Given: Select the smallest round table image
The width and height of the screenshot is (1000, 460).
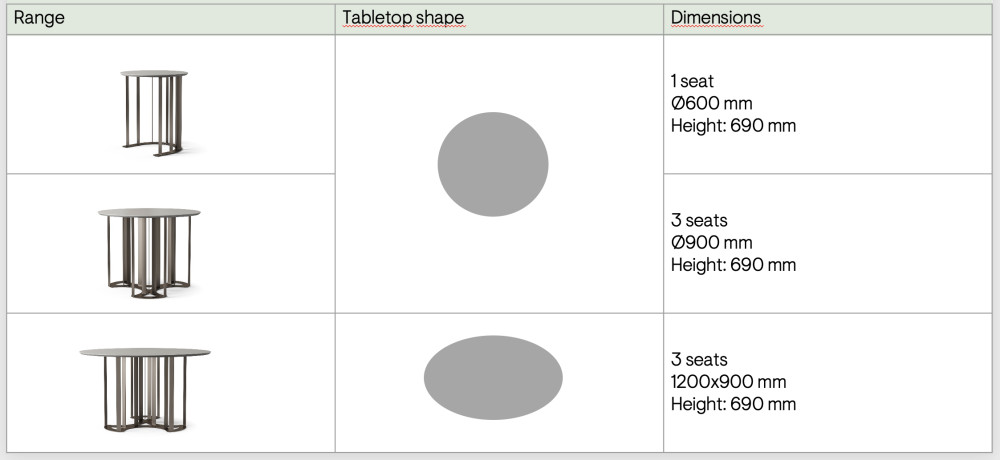Looking at the screenshot, I should [154, 111].
